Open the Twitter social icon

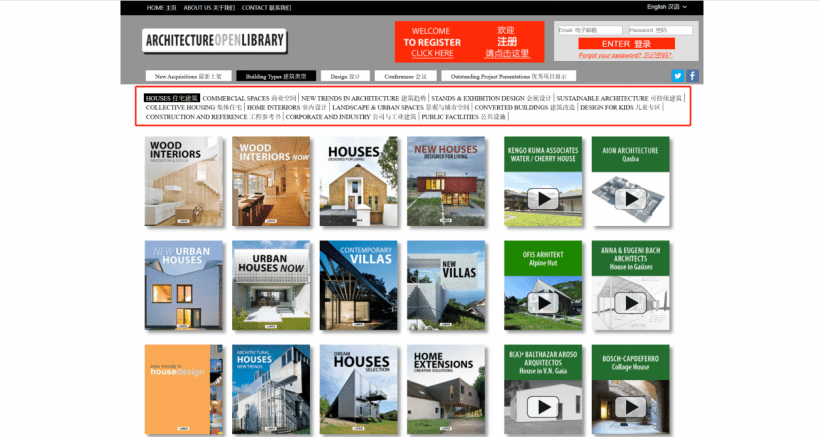677,76
